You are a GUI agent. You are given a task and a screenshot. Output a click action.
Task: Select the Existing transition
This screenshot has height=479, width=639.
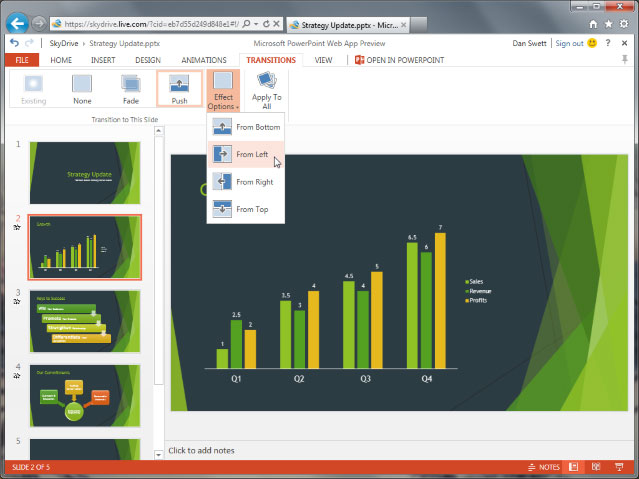click(33, 89)
